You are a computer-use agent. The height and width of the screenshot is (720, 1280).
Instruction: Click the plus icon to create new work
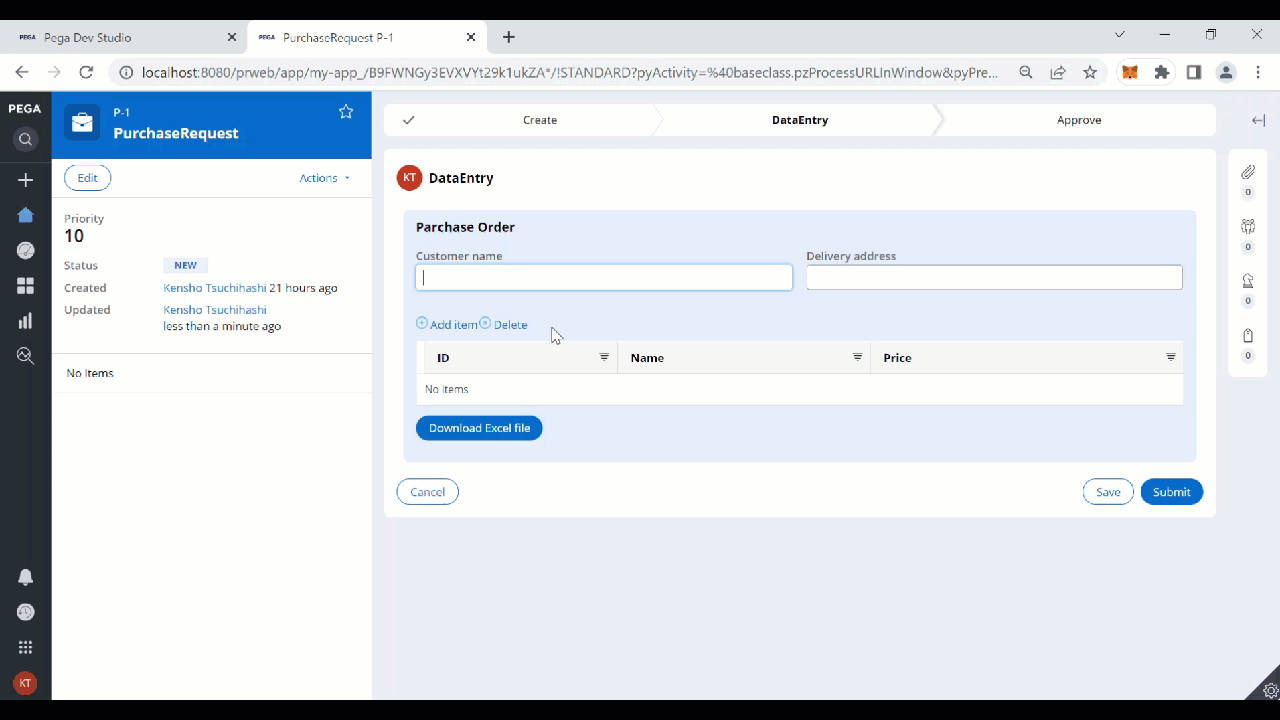coord(25,180)
